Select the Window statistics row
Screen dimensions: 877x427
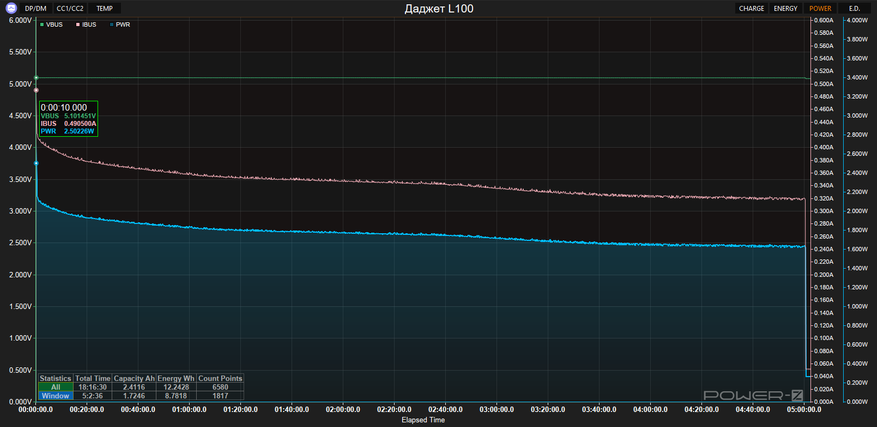[55, 394]
